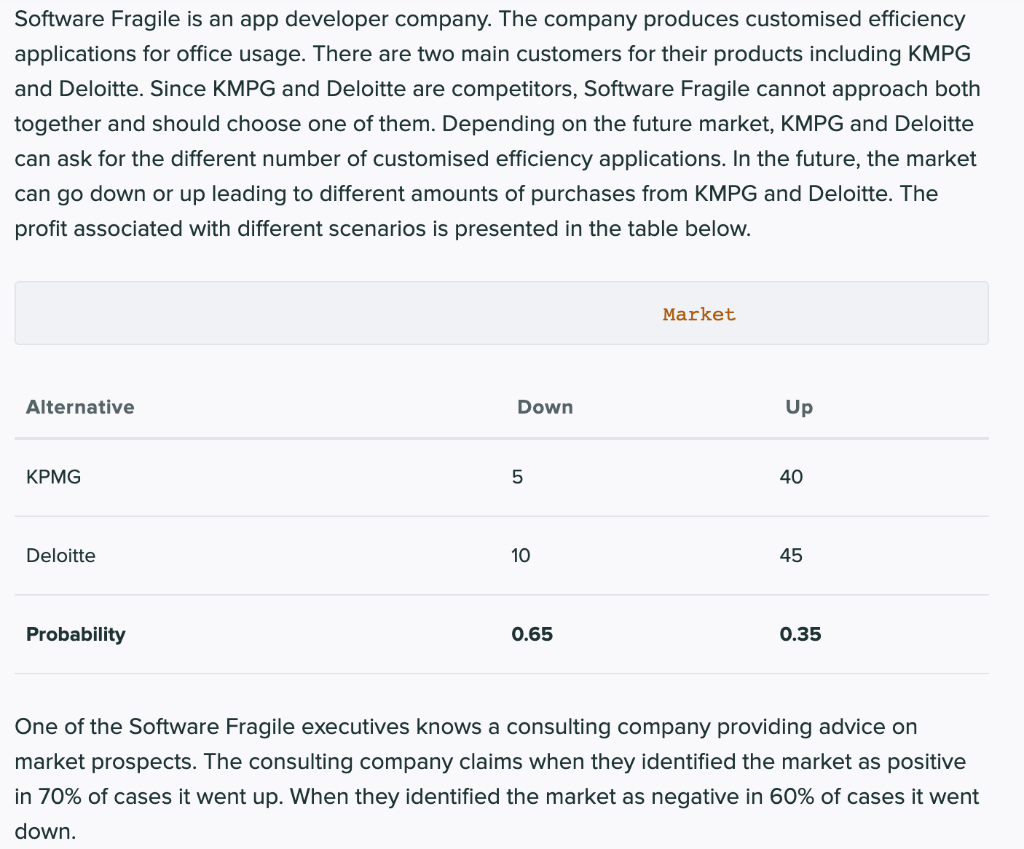Image resolution: width=1024 pixels, height=849 pixels.
Task: Select the 0.35 probability cell
Action: 800,634
